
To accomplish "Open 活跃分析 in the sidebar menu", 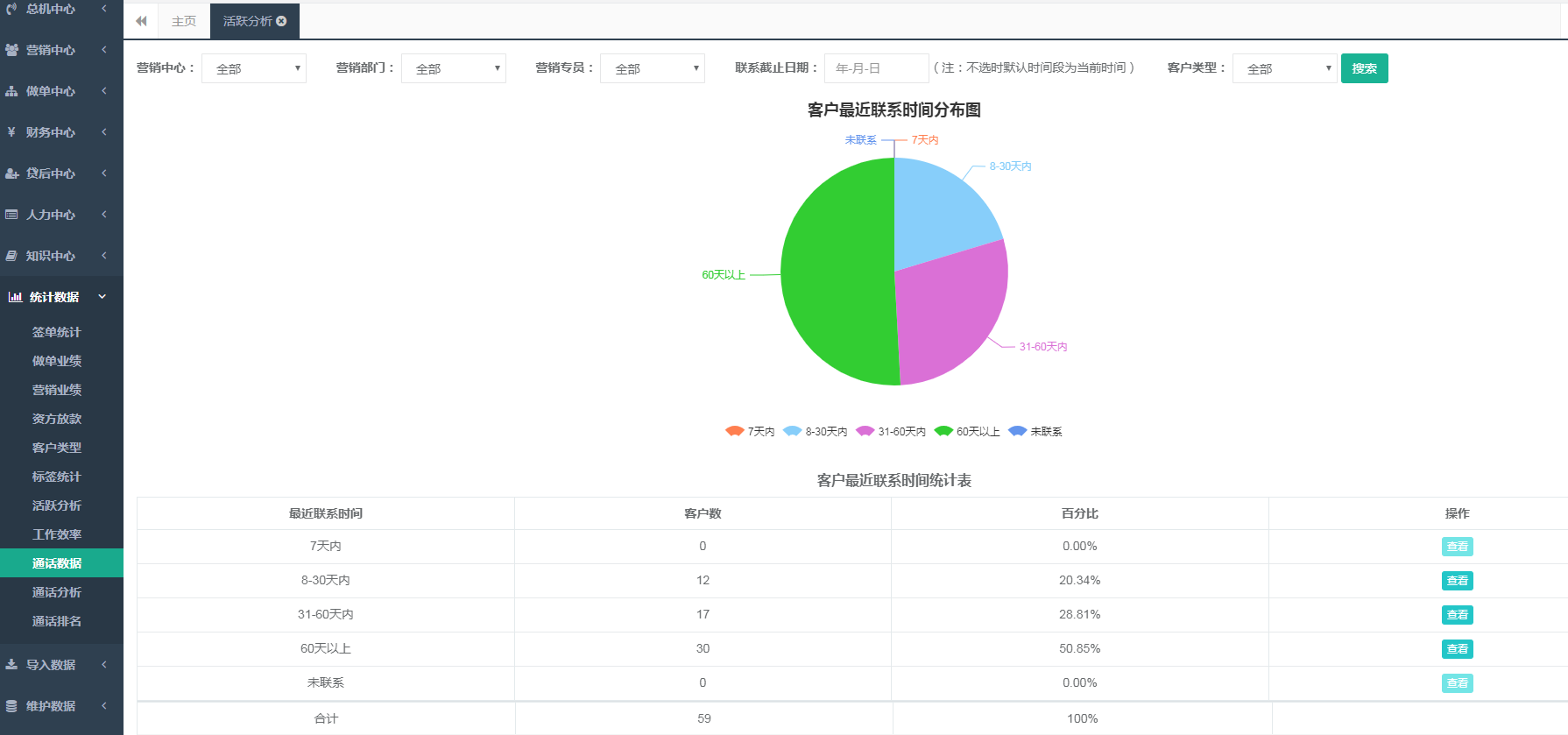I will pos(57,505).
